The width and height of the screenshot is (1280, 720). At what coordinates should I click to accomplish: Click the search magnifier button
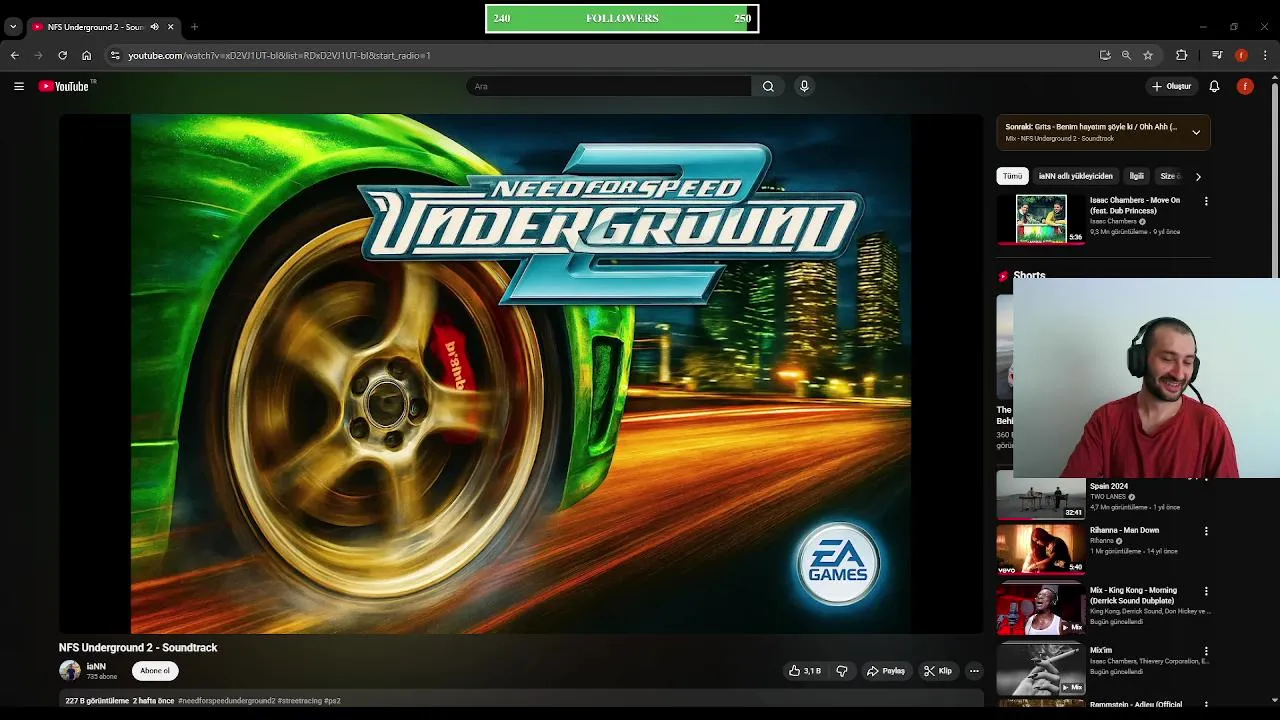[768, 86]
